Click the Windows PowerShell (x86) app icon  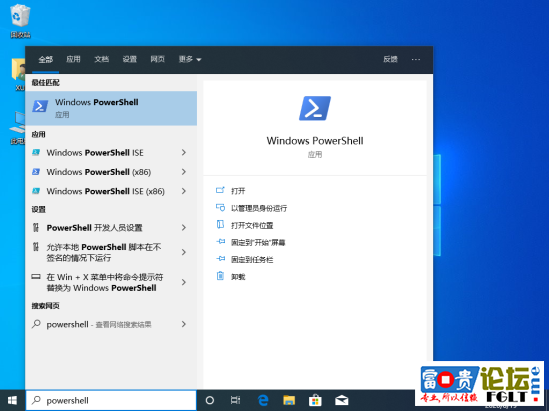[x=36, y=172]
